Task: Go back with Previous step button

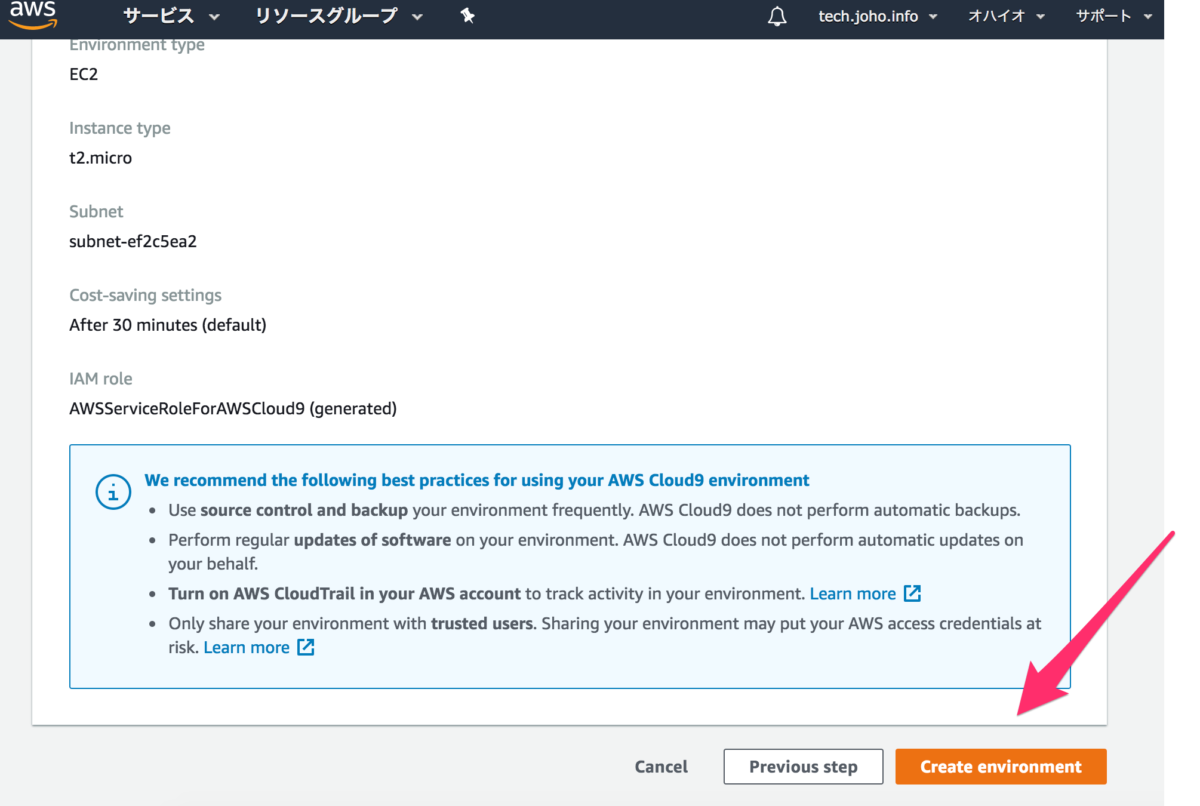Action: tap(803, 767)
